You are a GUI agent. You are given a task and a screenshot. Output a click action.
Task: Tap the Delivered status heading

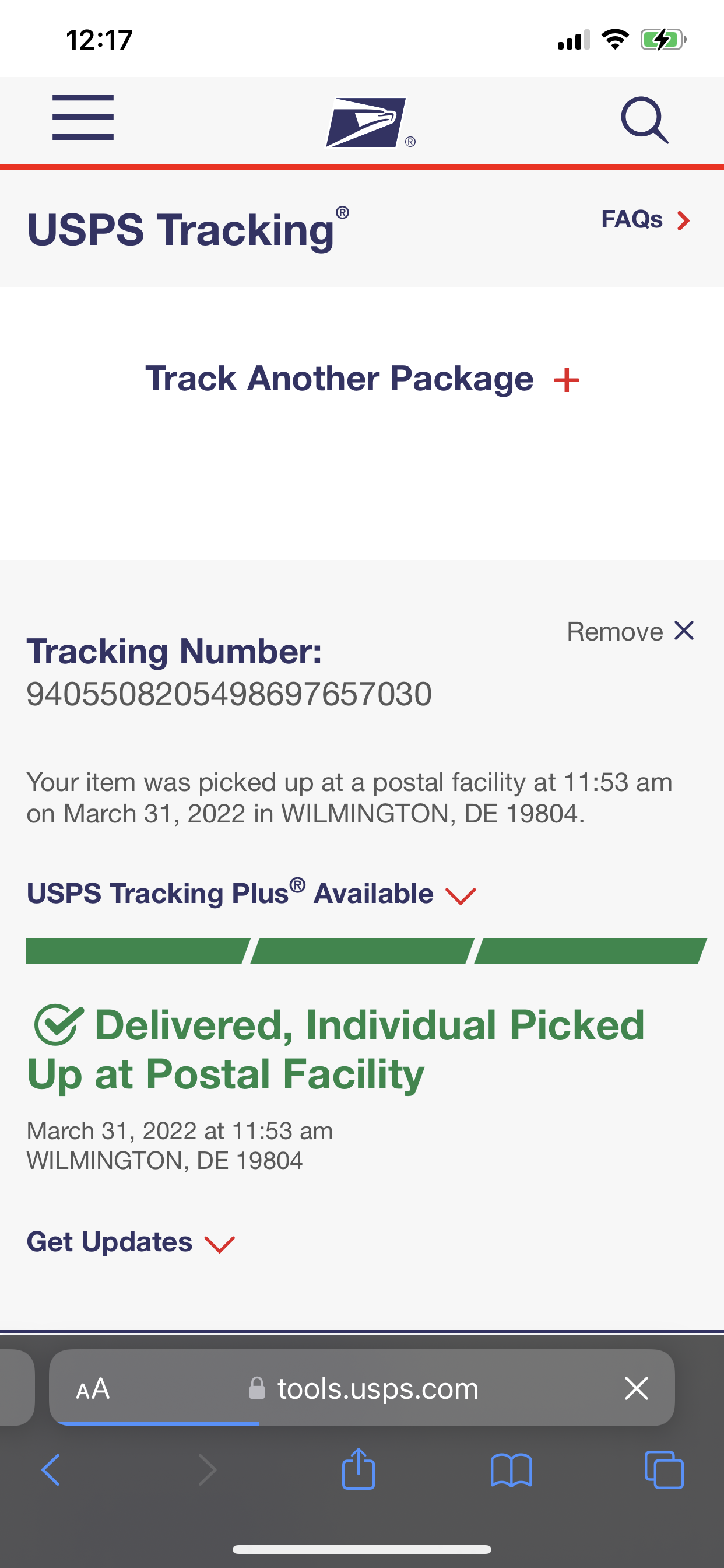[335, 1049]
